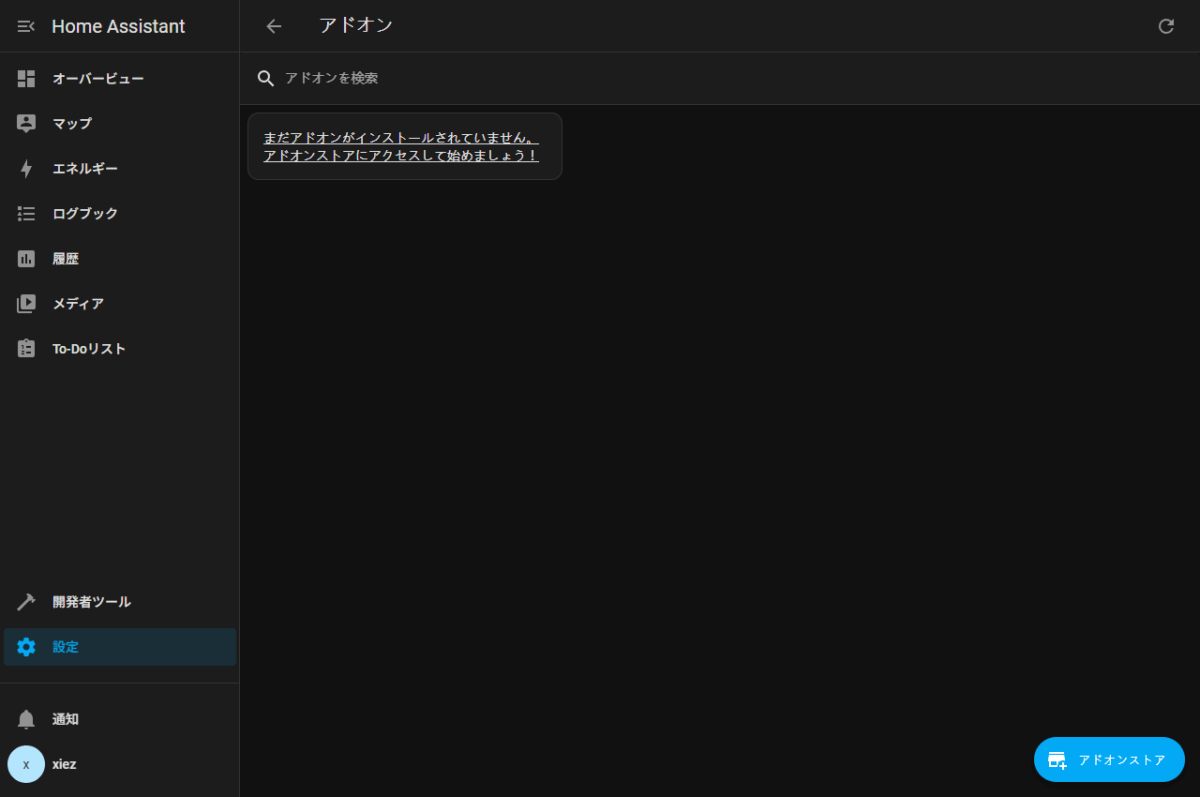Screen dimensions: 1200x797
Task: Open the メディア browser
Action: [x=120, y=303]
